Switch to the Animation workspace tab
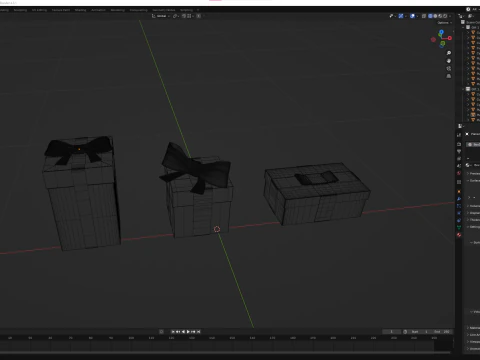Image resolution: width=480 pixels, height=360 pixels. (x=98, y=10)
